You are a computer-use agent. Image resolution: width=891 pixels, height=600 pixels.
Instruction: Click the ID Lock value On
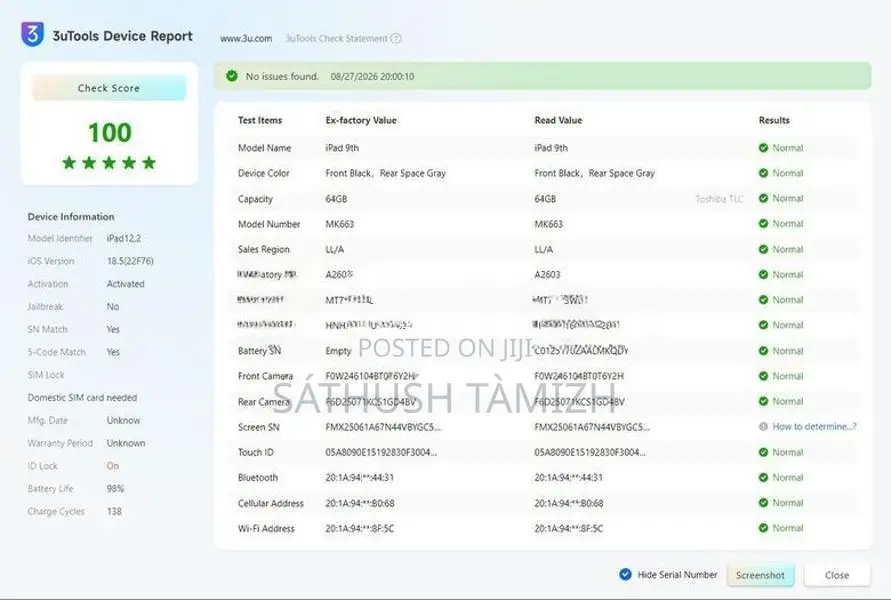(x=113, y=466)
